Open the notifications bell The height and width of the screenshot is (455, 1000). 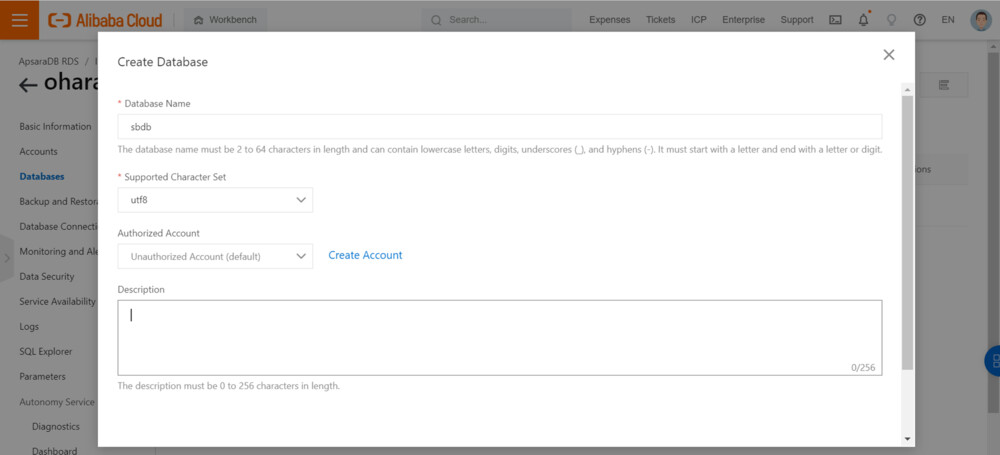click(x=863, y=20)
